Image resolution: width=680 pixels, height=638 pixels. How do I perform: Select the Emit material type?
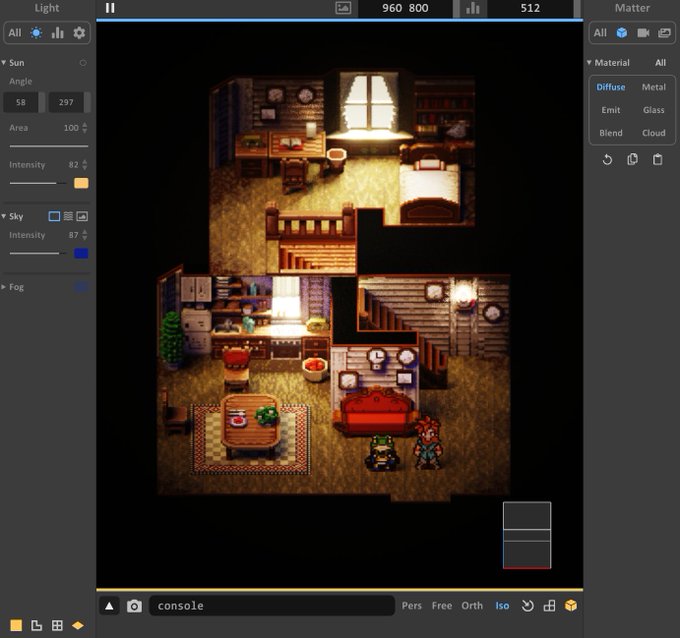pos(611,110)
